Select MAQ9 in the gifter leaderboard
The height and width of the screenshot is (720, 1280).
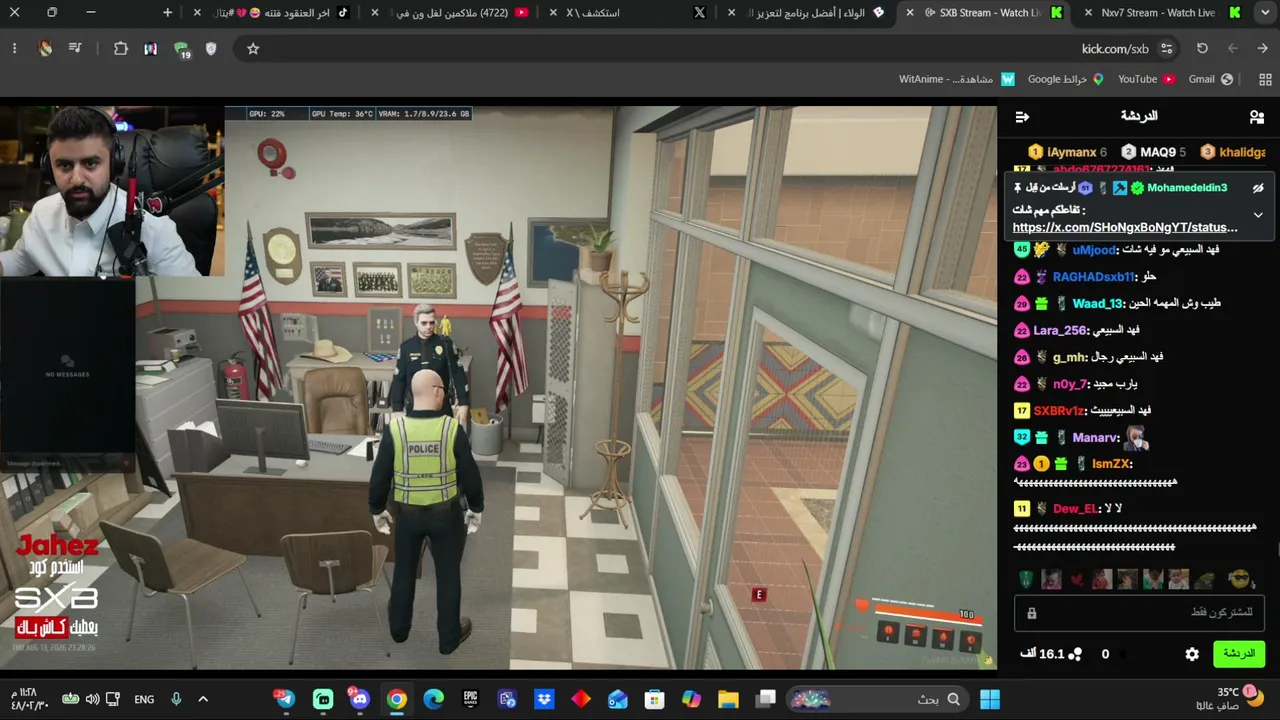point(1153,152)
